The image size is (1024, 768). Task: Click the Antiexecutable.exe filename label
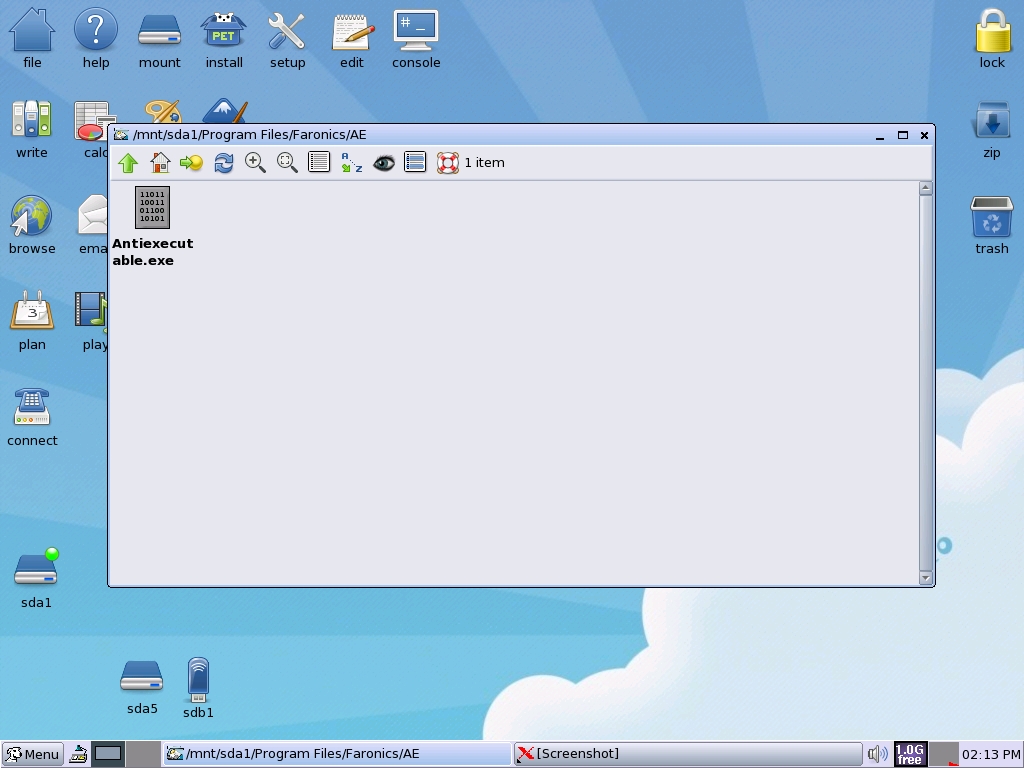pos(153,251)
